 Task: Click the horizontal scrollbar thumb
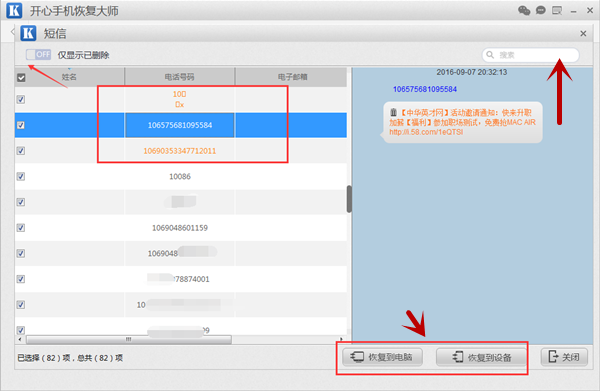(129, 339)
